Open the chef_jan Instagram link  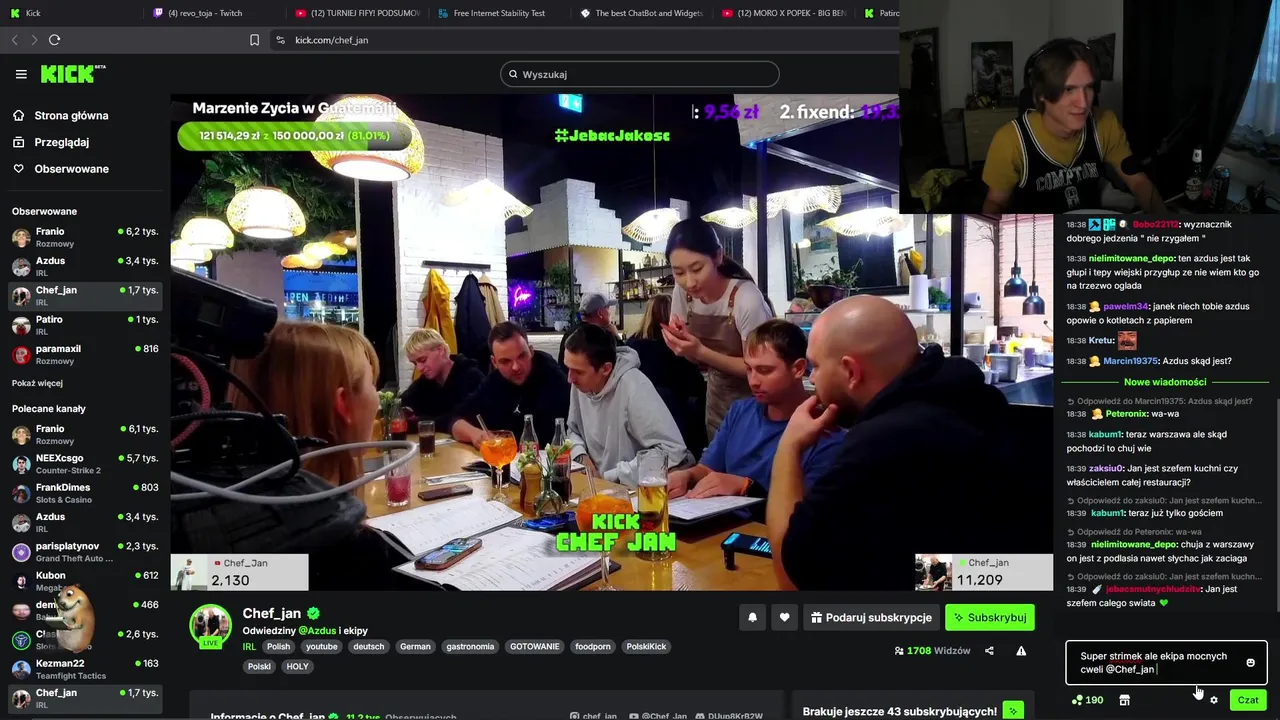(x=593, y=716)
